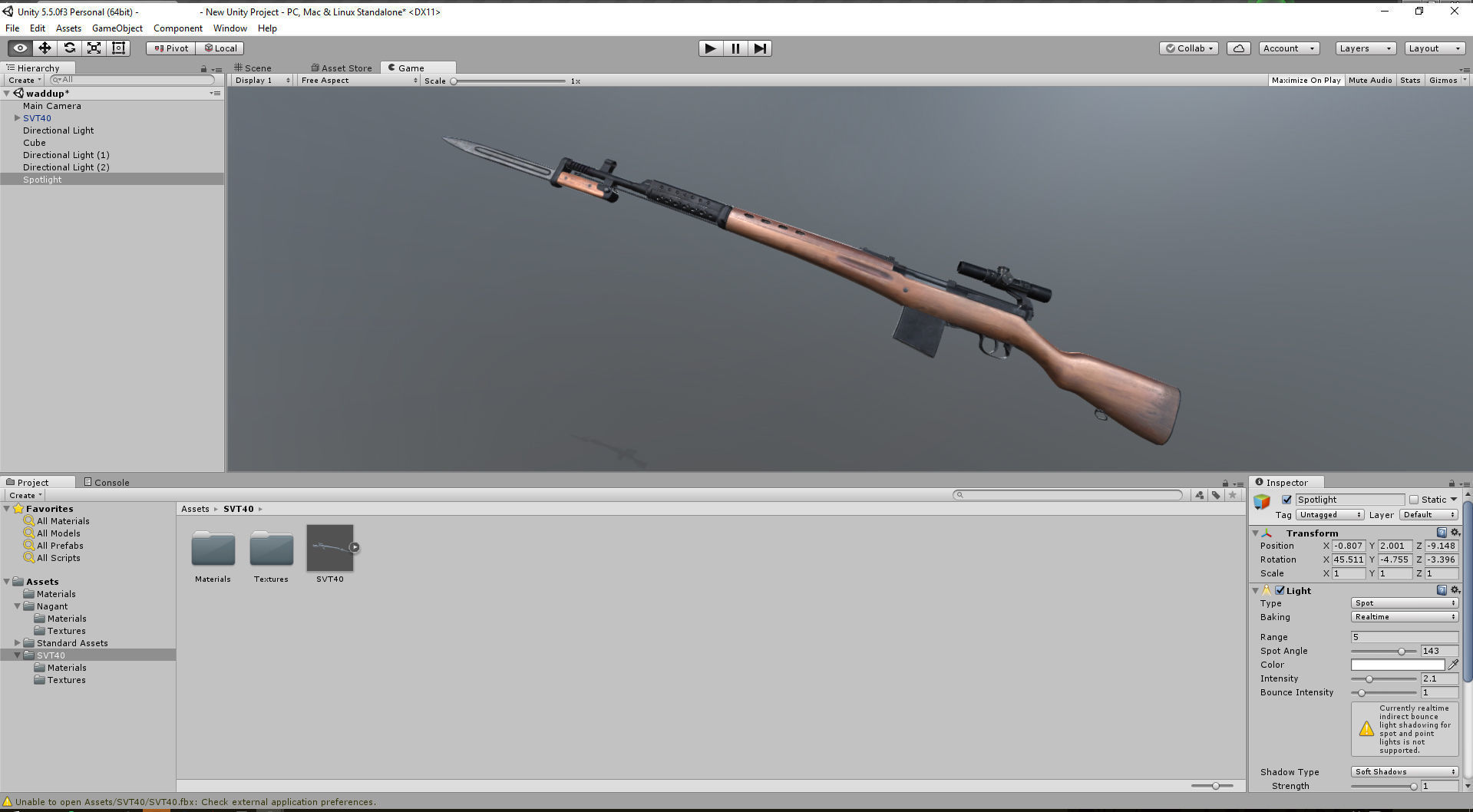
Task: Expand the Standard Assets folder
Action: click(17, 643)
